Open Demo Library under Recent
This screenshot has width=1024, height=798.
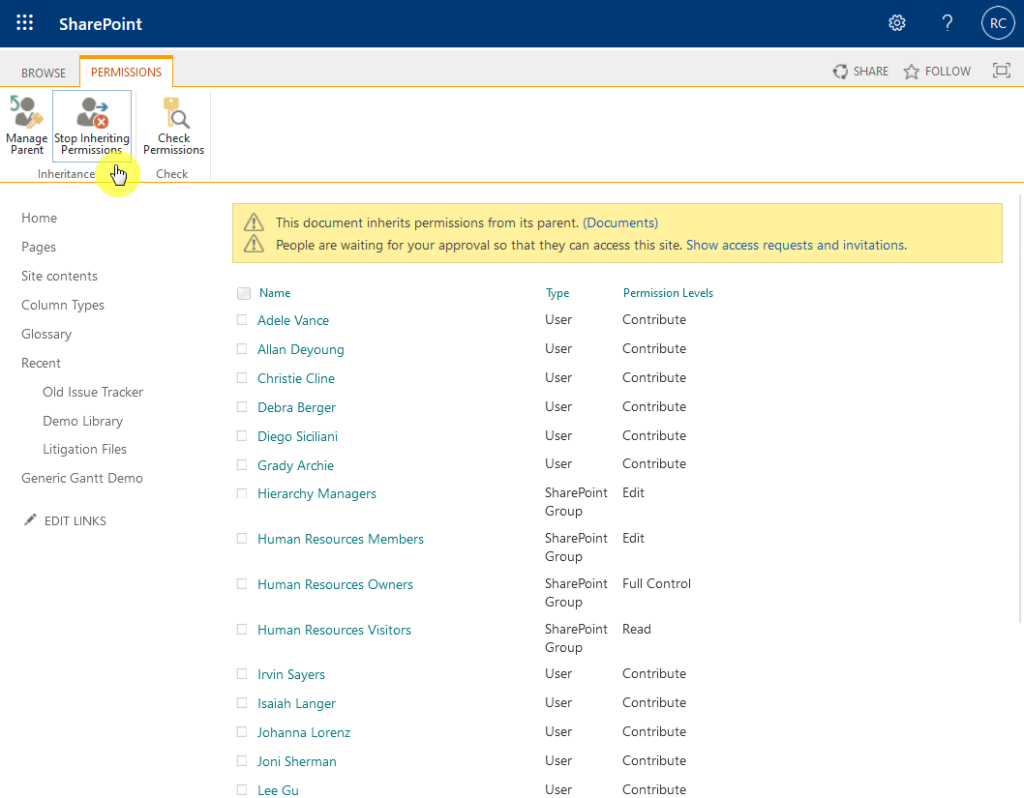pos(83,421)
